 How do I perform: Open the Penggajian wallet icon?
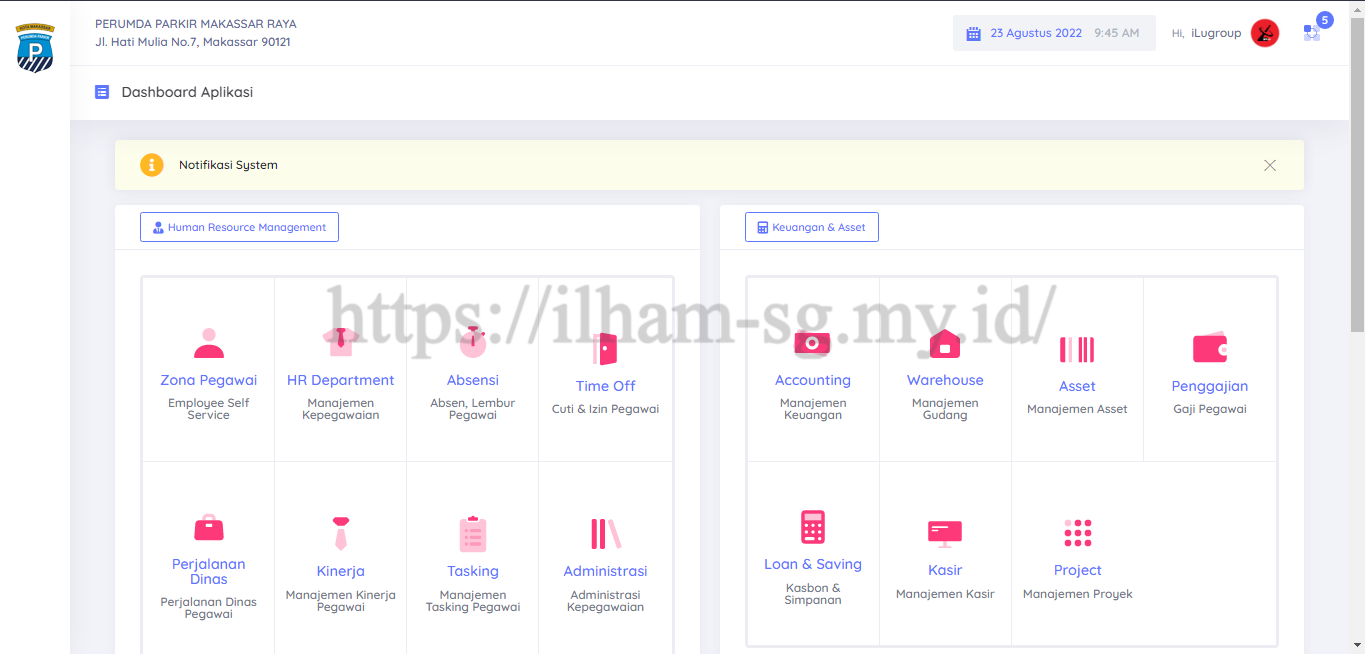pyautogui.click(x=1209, y=349)
